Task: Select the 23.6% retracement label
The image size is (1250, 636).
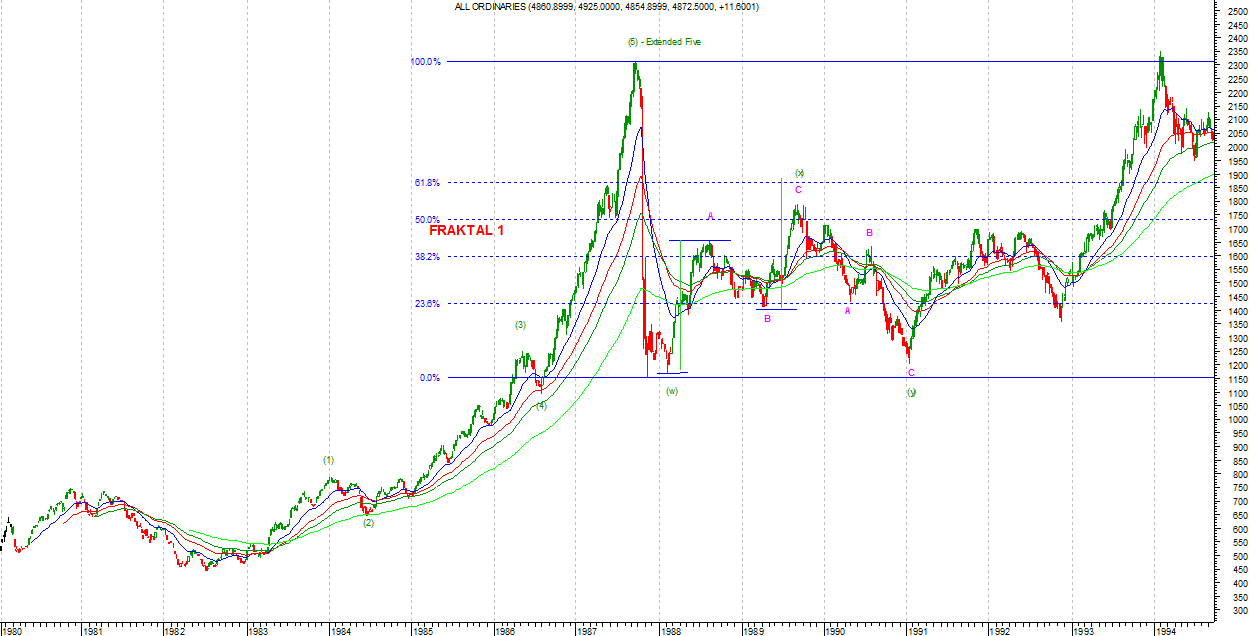Action: [428, 303]
